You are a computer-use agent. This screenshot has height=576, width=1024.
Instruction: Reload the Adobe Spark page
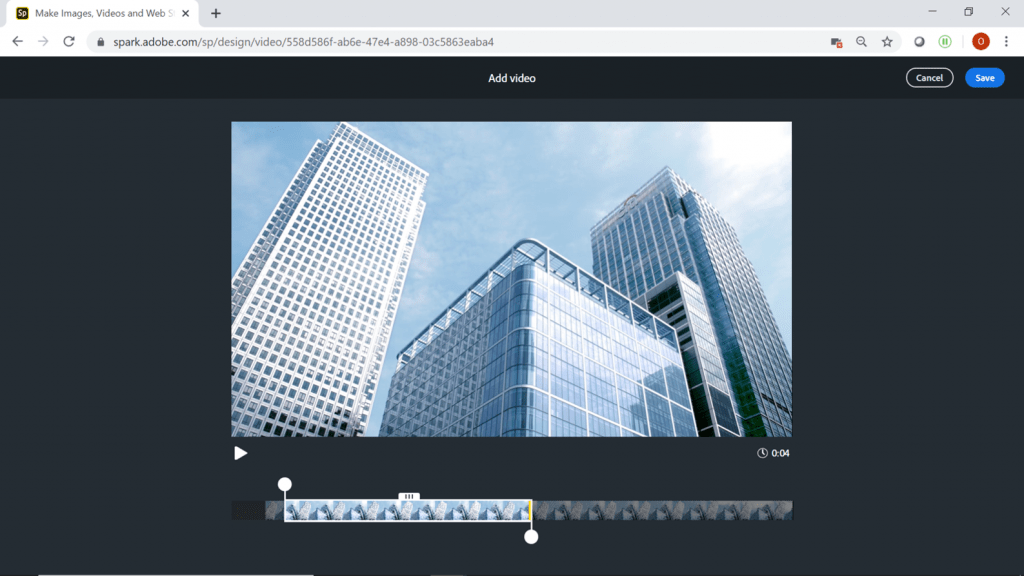pyautogui.click(x=68, y=42)
